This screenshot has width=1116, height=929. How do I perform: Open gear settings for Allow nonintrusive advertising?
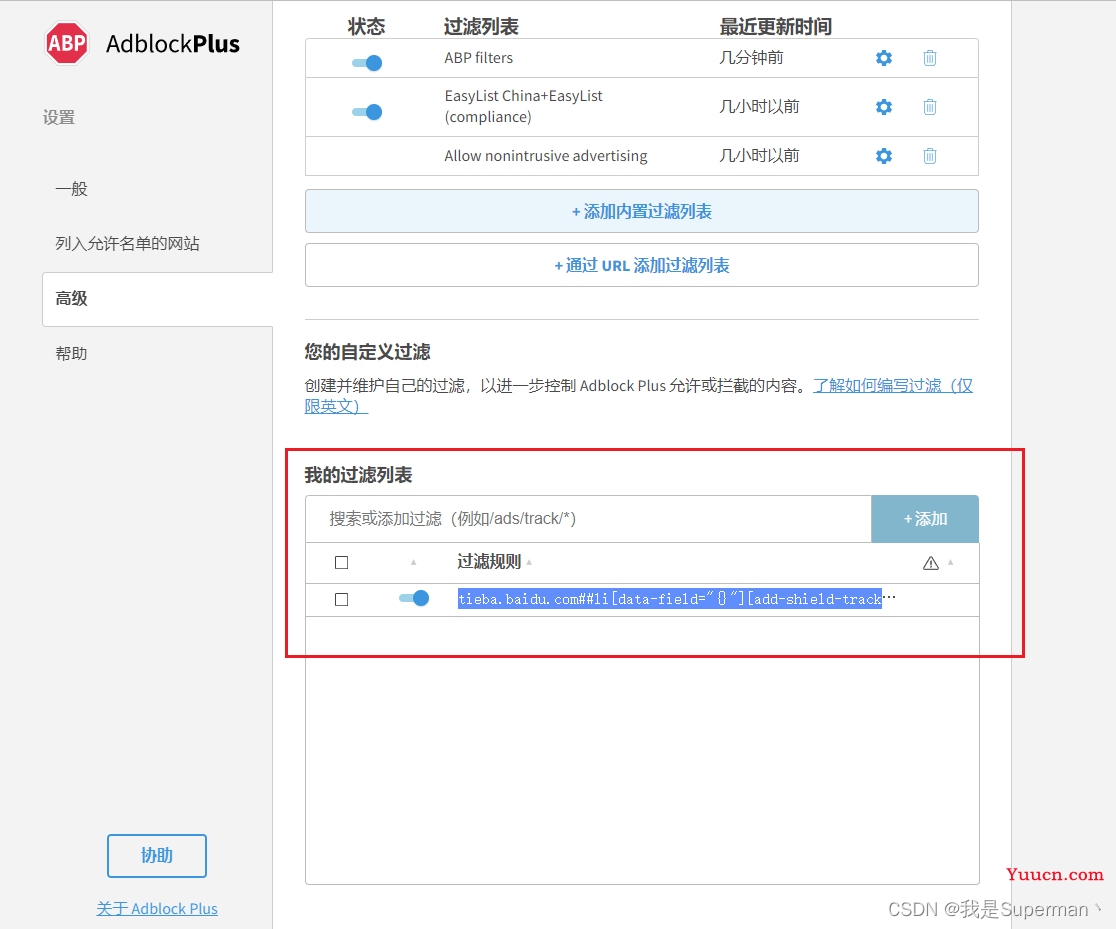point(883,156)
